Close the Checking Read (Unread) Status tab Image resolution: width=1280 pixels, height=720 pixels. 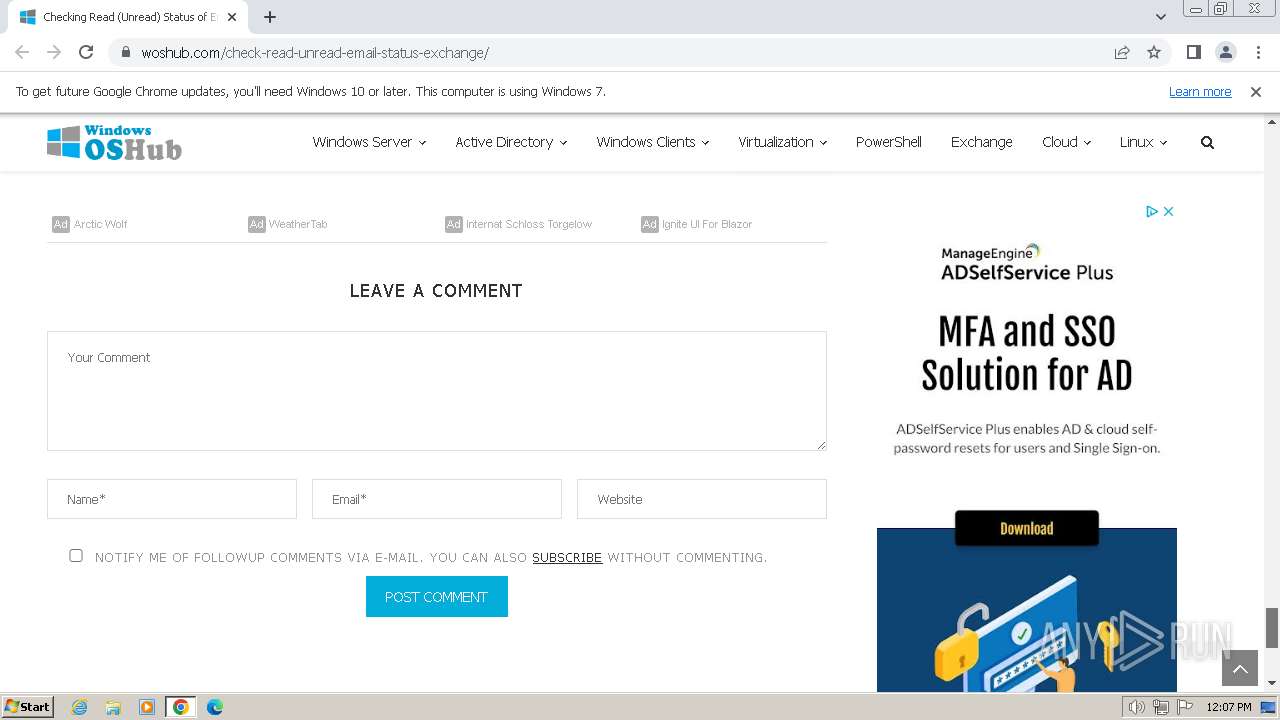point(233,17)
